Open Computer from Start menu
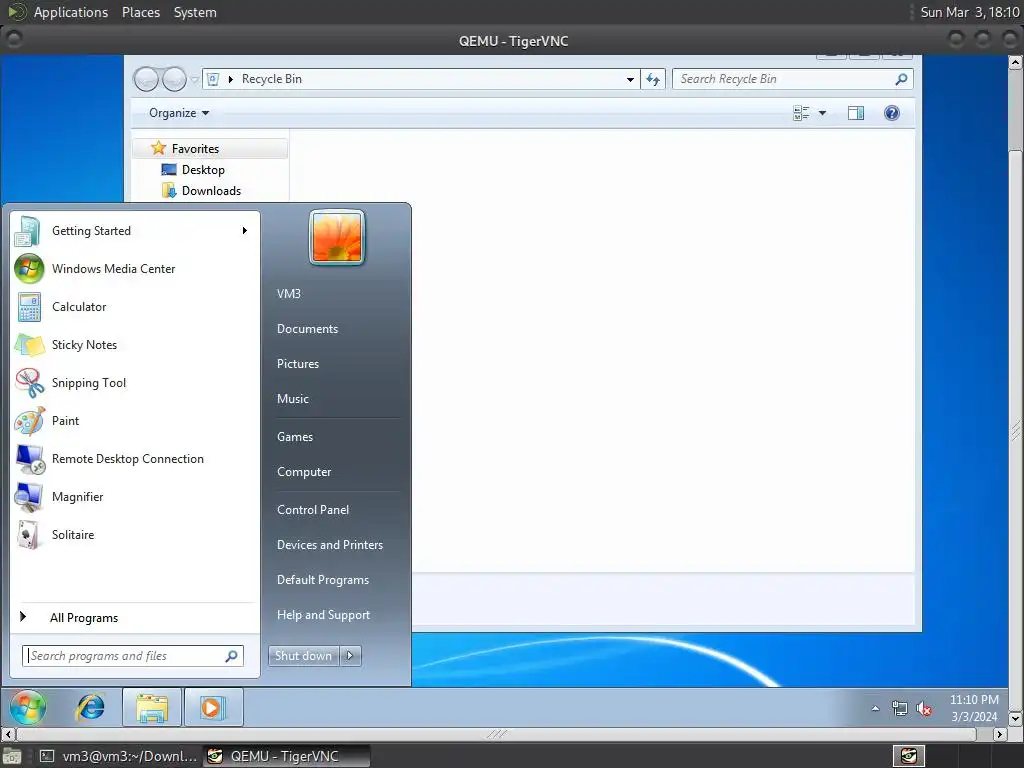This screenshot has height=768, width=1024. point(304,472)
